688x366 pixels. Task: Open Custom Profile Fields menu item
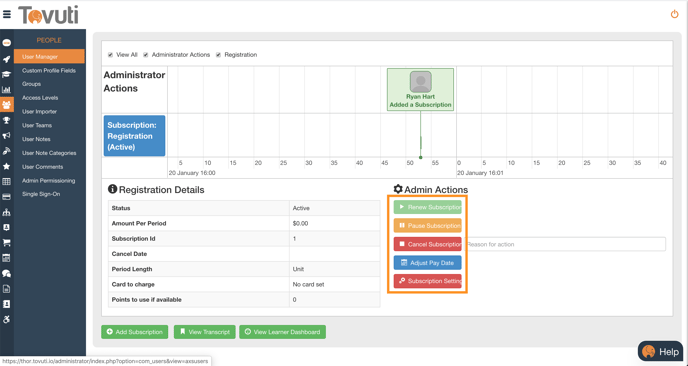click(49, 70)
